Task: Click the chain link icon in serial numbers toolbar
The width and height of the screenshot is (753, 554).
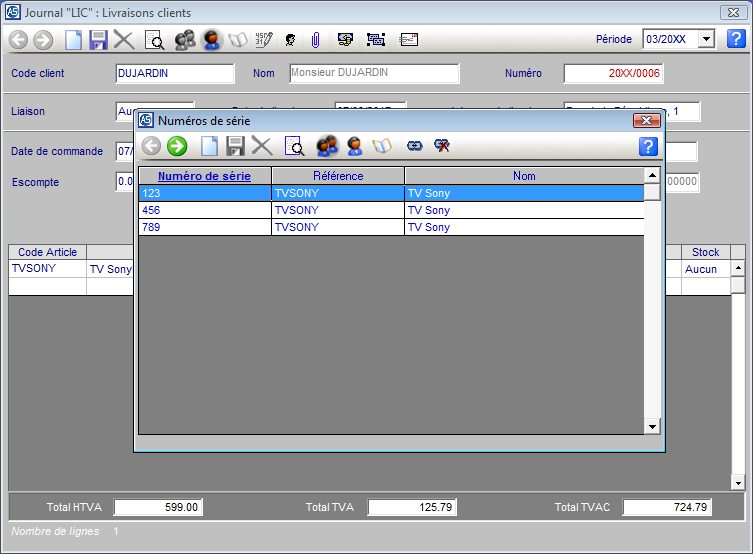Action: tap(414, 147)
